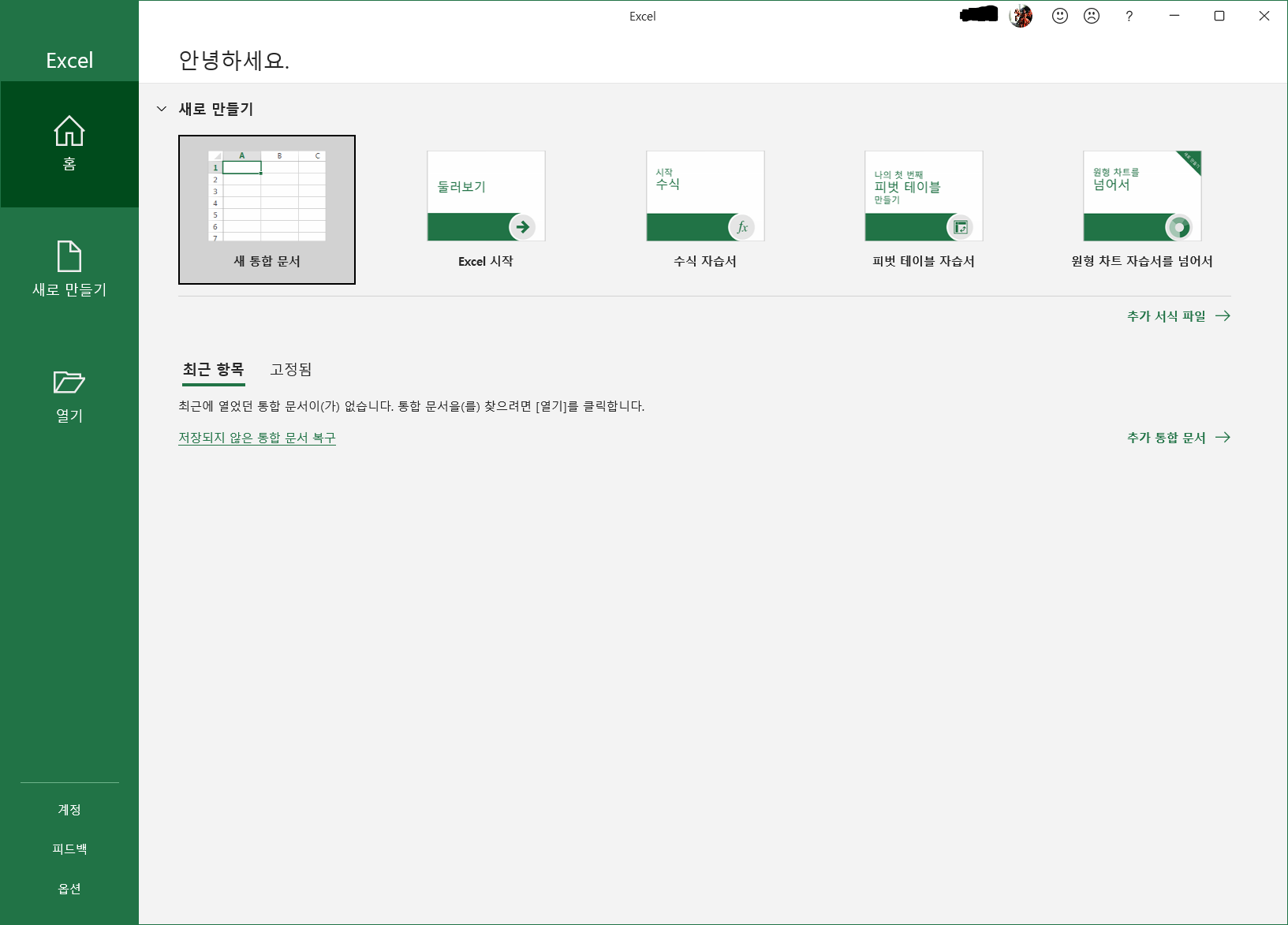
Task: Switch to the 최근 항목 tab
Action: pyautogui.click(x=214, y=369)
